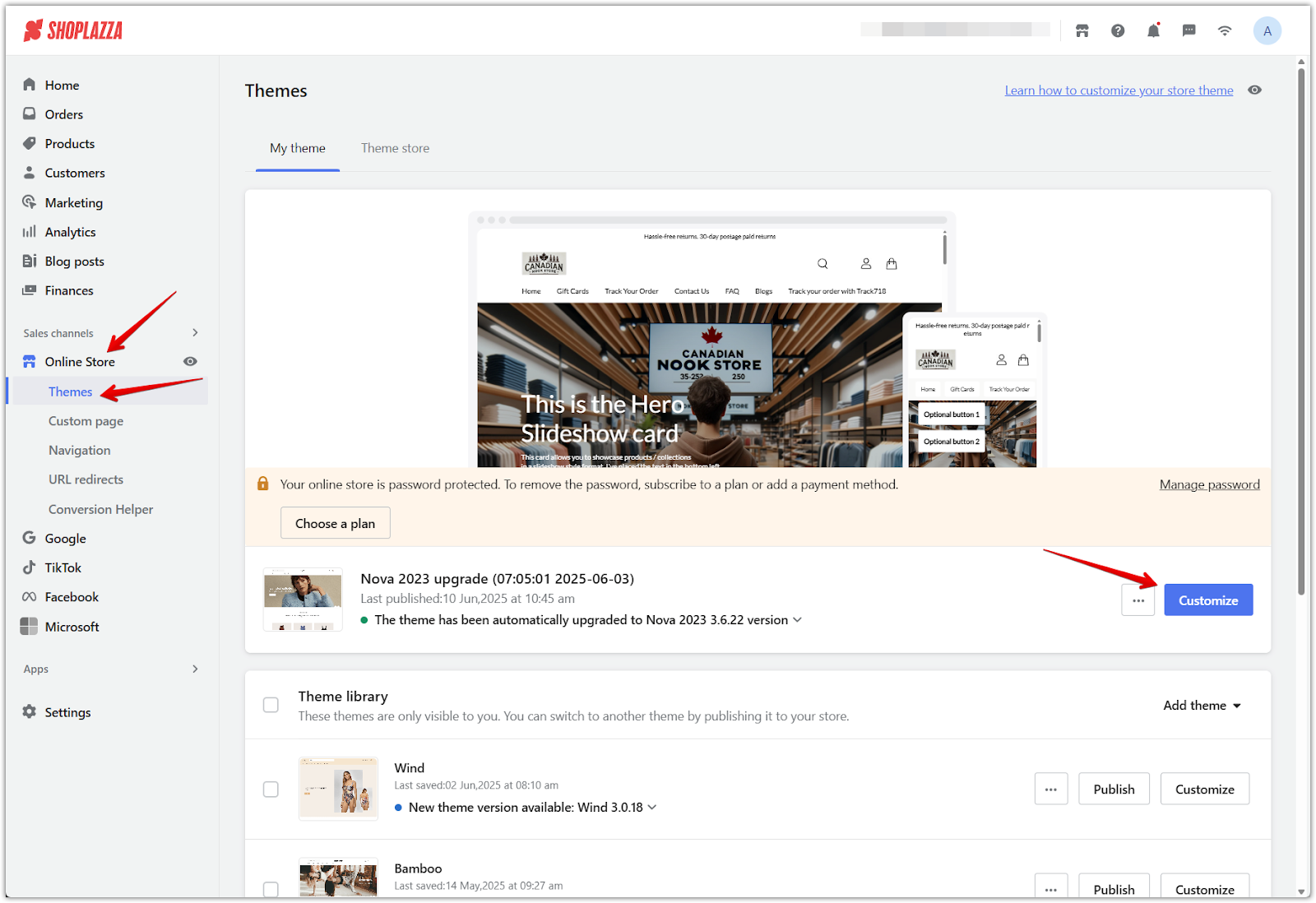Open Learn how to customize link
Viewport: 1316px width, 903px height.
(1119, 90)
